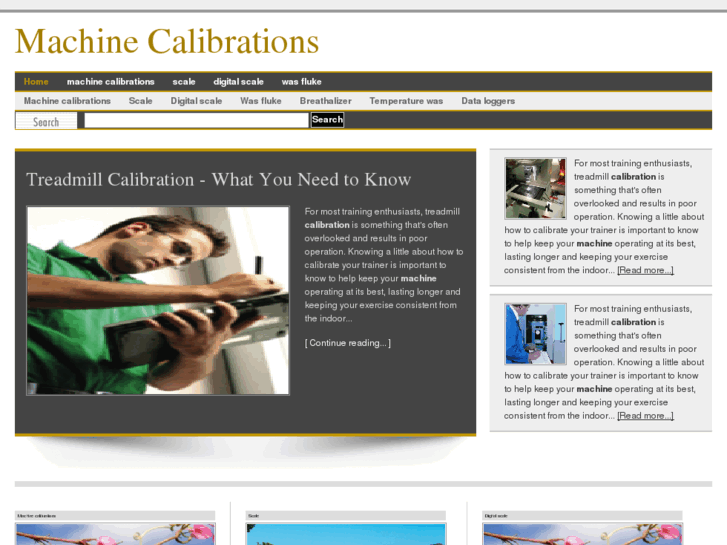
Task: Click the Home menu item
Action: (36, 82)
